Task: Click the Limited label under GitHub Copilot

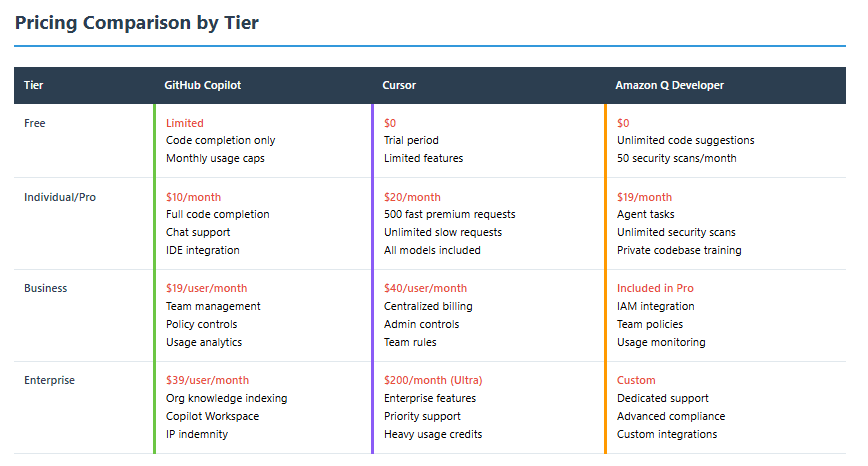Action: (x=184, y=123)
